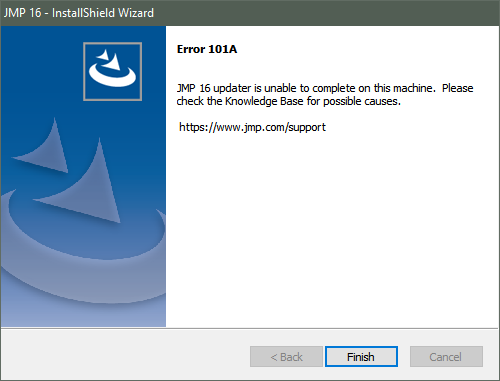Click the empty white area below the URL
The width and height of the screenshot is (500, 381).
(332, 230)
